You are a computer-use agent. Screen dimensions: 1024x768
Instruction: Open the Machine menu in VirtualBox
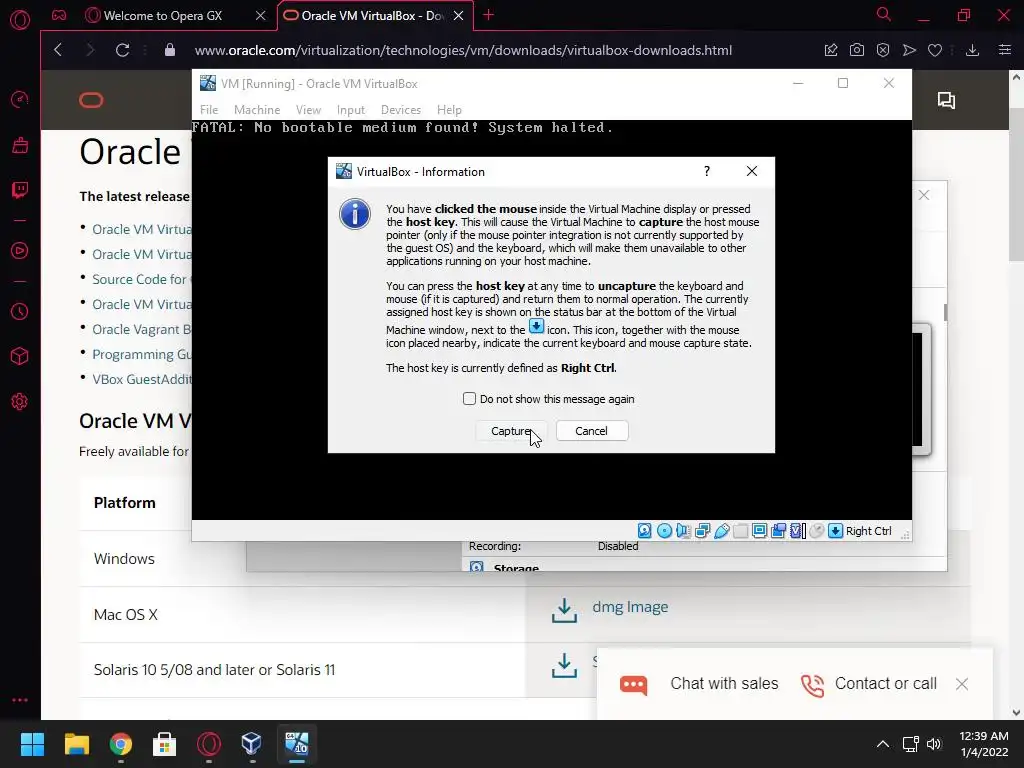(257, 110)
